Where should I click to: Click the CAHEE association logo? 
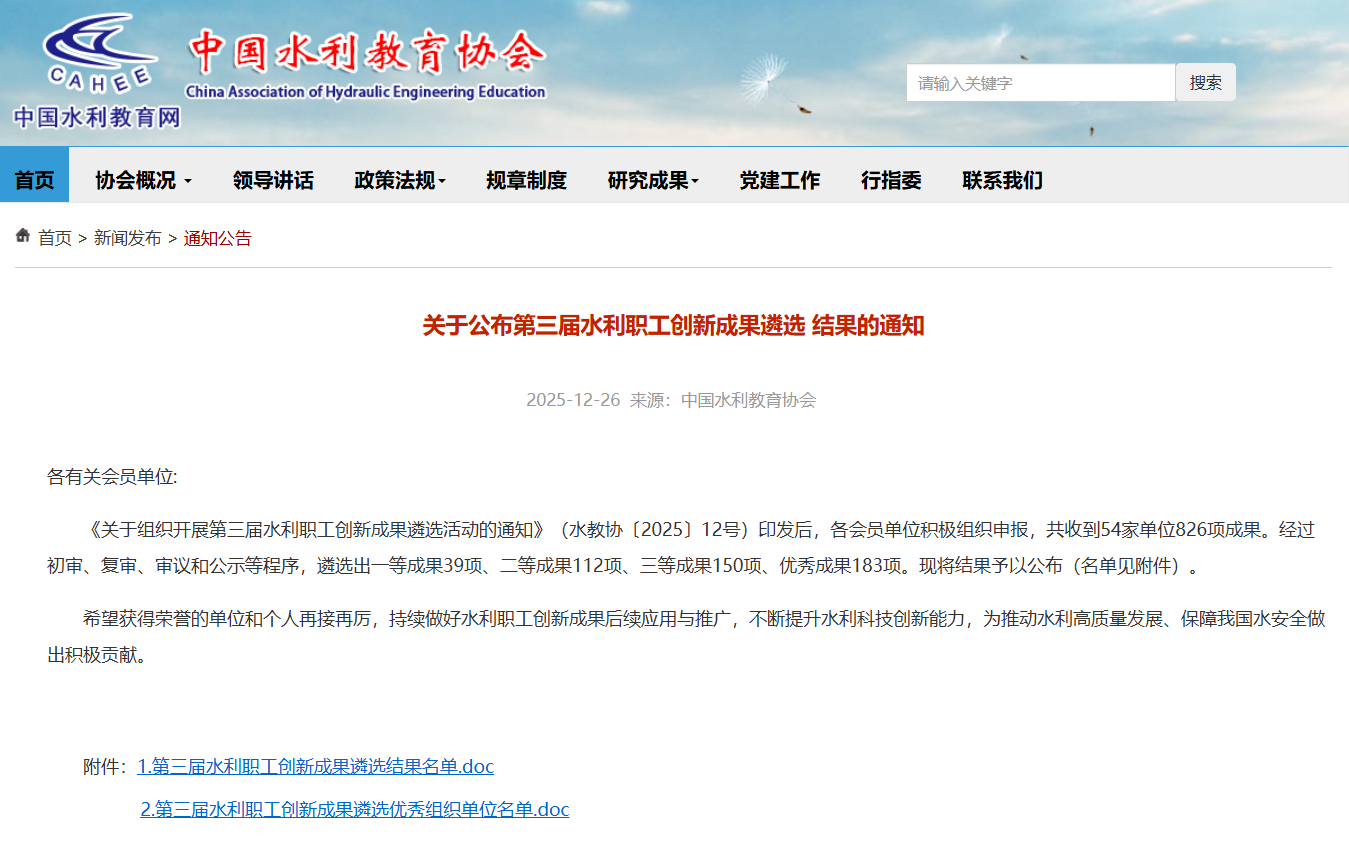point(98,52)
